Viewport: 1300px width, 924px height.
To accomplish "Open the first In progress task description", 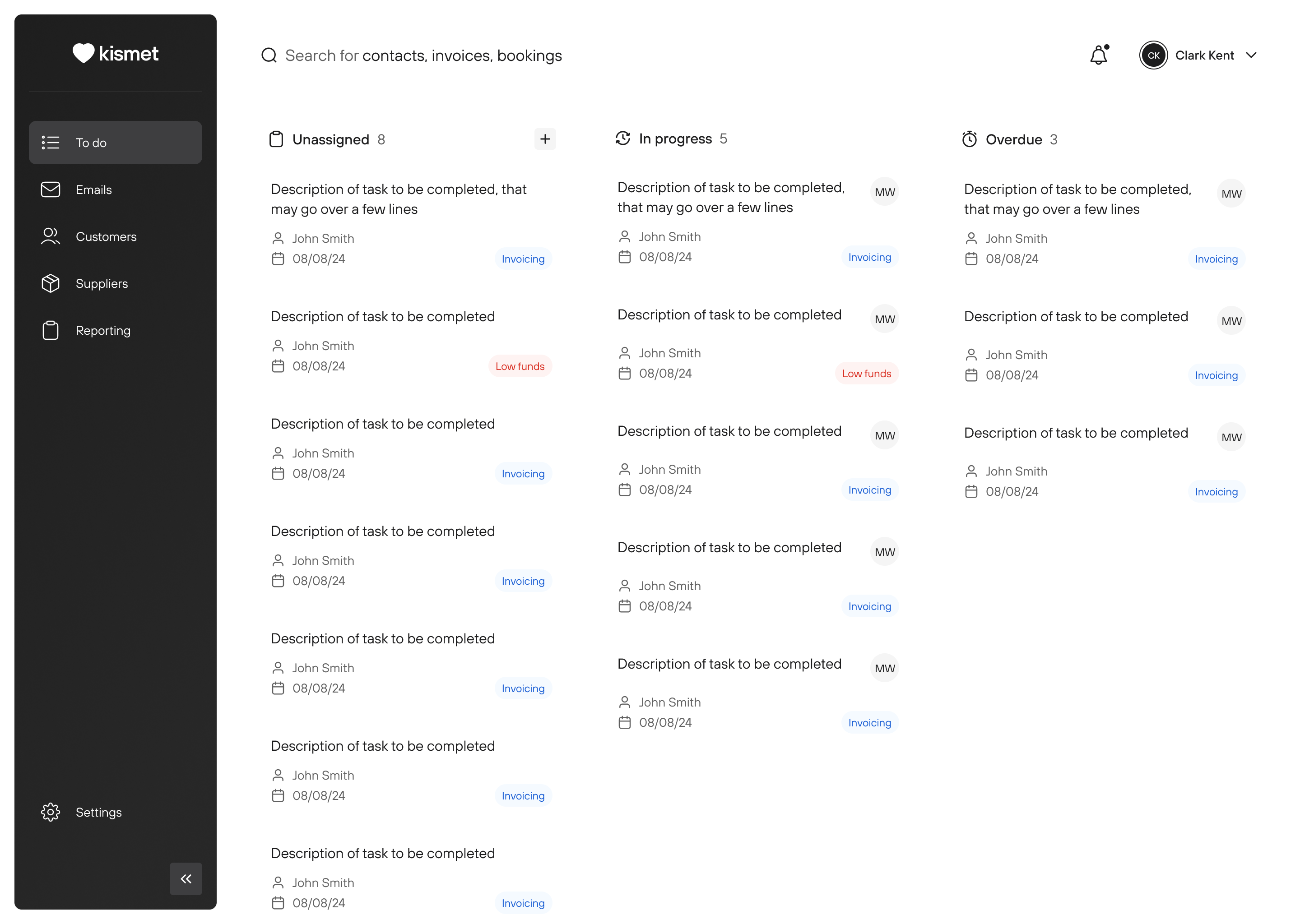I will (x=731, y=198).
